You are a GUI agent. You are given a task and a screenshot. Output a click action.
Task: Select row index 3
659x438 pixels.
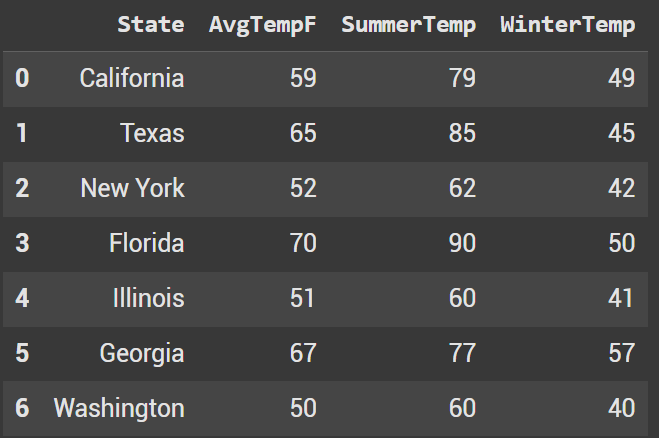[x=22, y=243]
